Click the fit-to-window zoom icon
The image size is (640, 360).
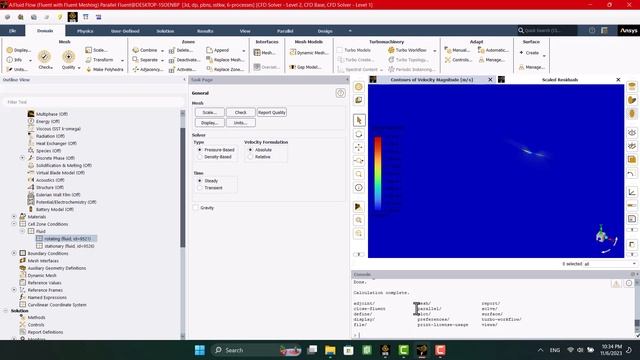pyautogui.click(x=359, y=220)
